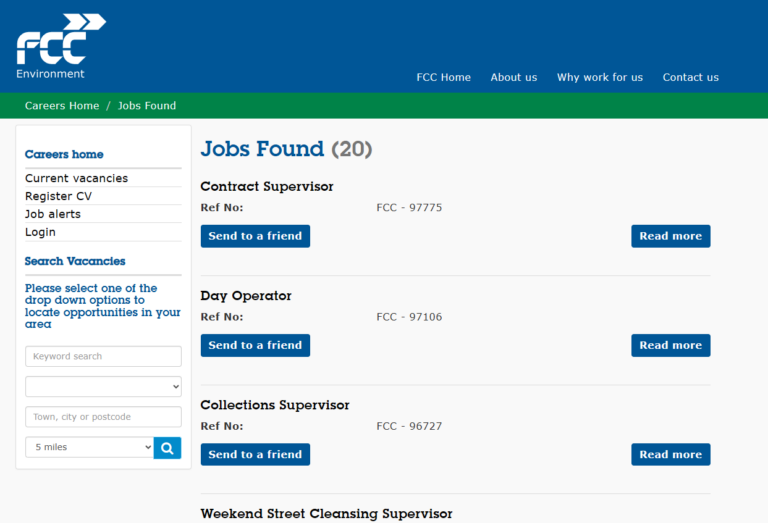
Task: Open the 5 miles radius dropdown
Action: (x=89, y=447)
